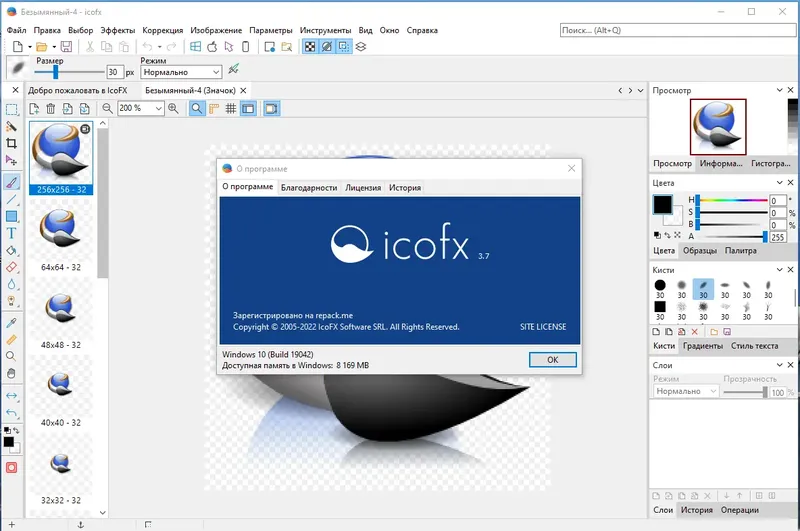This screenshot has width=800, height=531.
Task: Switch to the Градиенты panel tab
Action: coord(703,346)
